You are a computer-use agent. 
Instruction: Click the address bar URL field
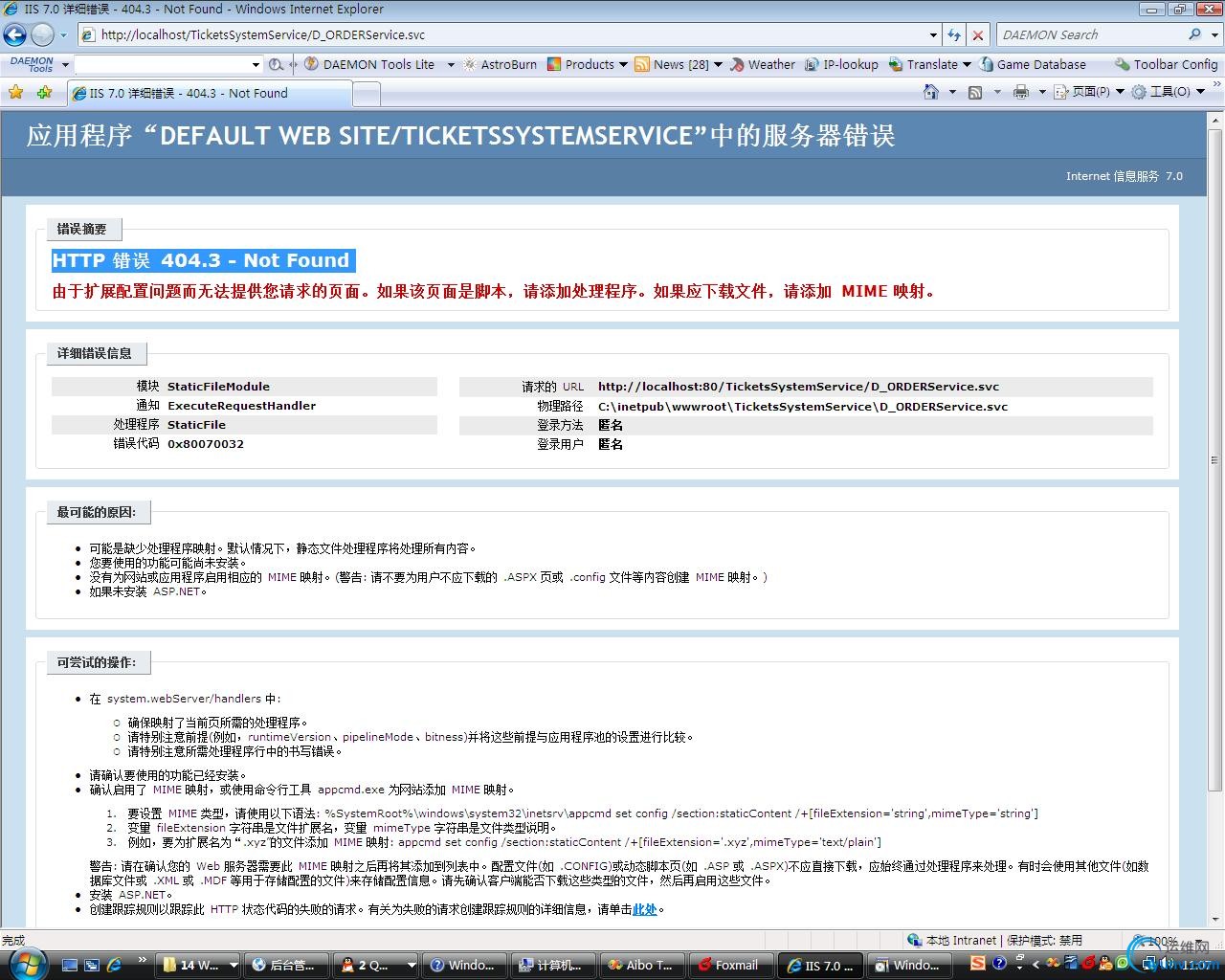click(502, 35)
